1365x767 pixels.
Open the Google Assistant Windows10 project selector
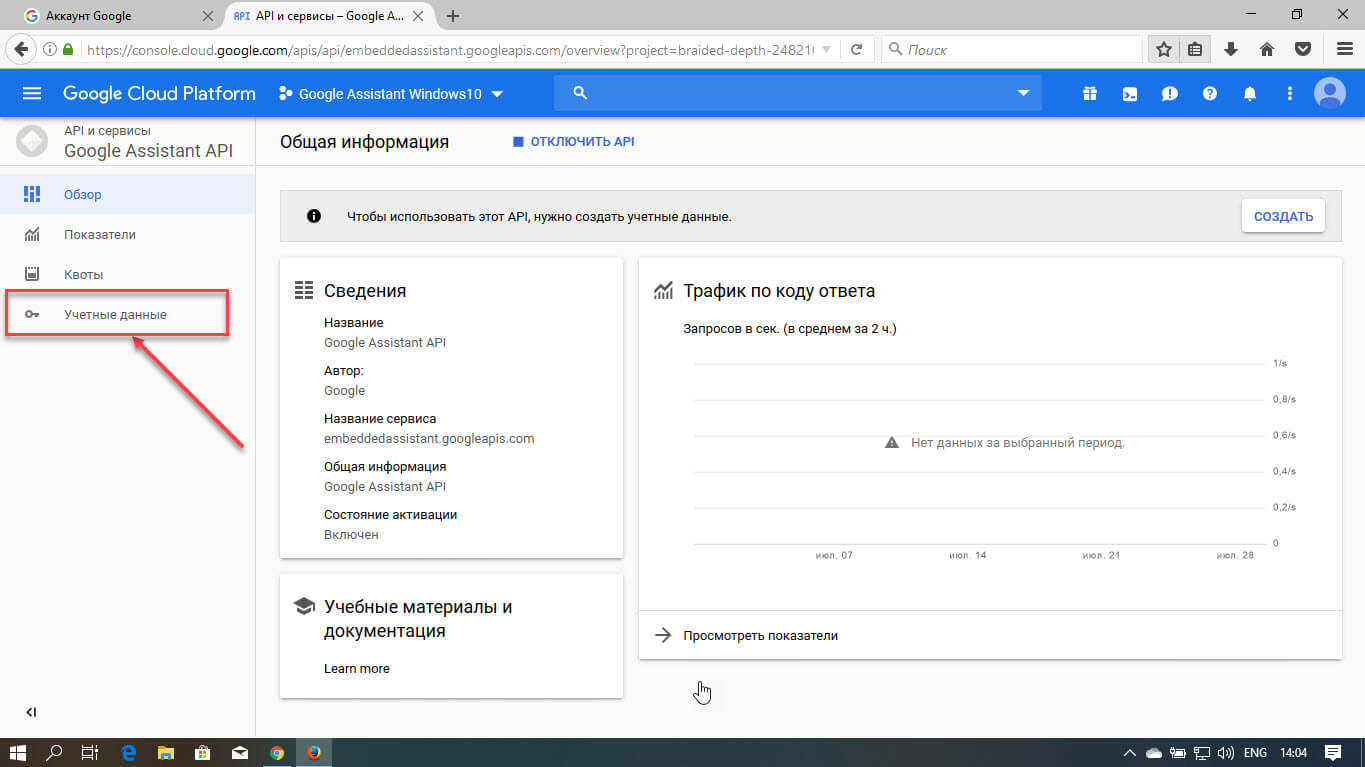pos(391,94)
